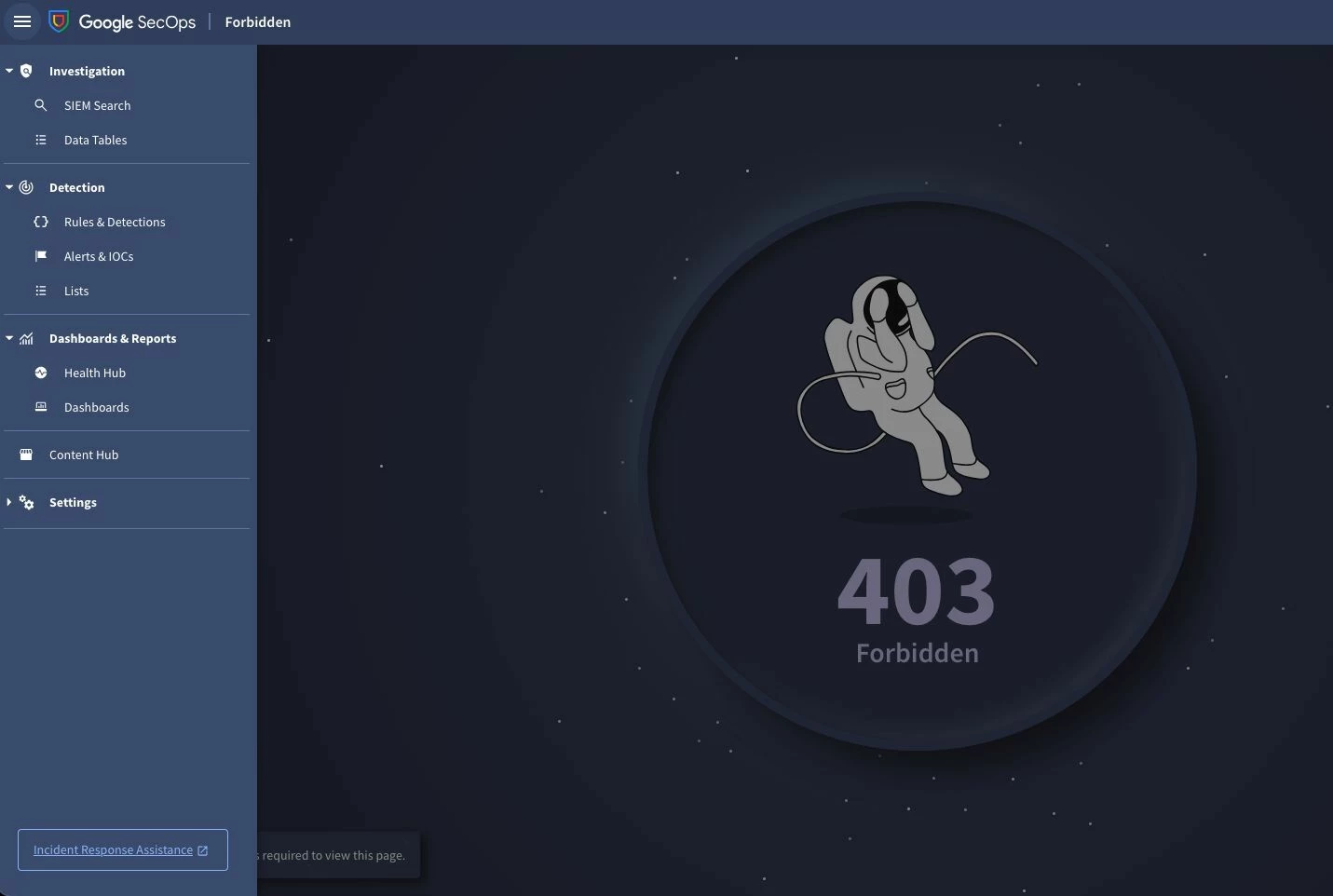The width and height of the screenshot is (1333, 896).
Task: Click the Dashboards & Reports chart icon
Action: click(x=26, y=338)
